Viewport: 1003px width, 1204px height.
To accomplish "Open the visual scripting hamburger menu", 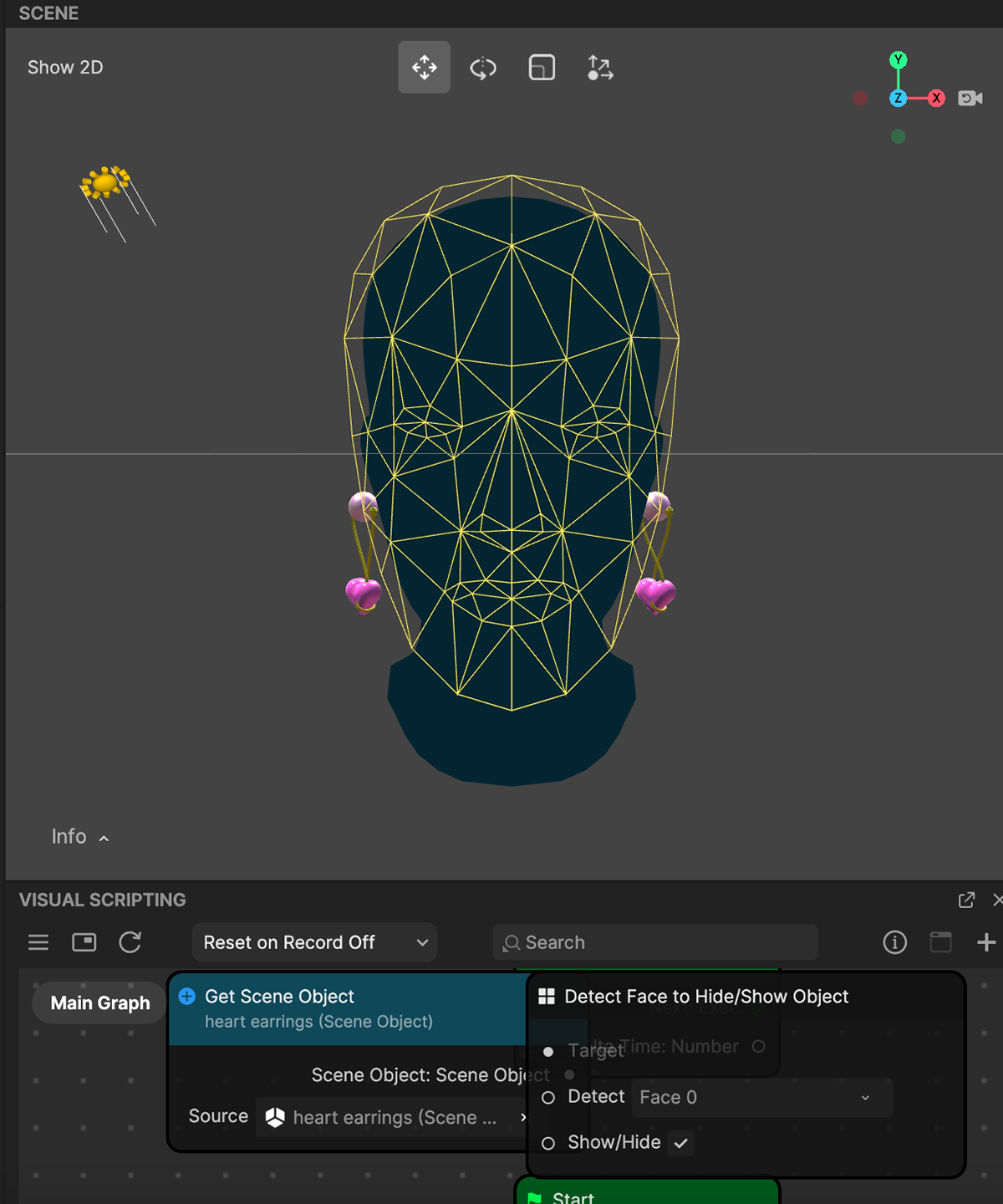I will click(38, 942).
